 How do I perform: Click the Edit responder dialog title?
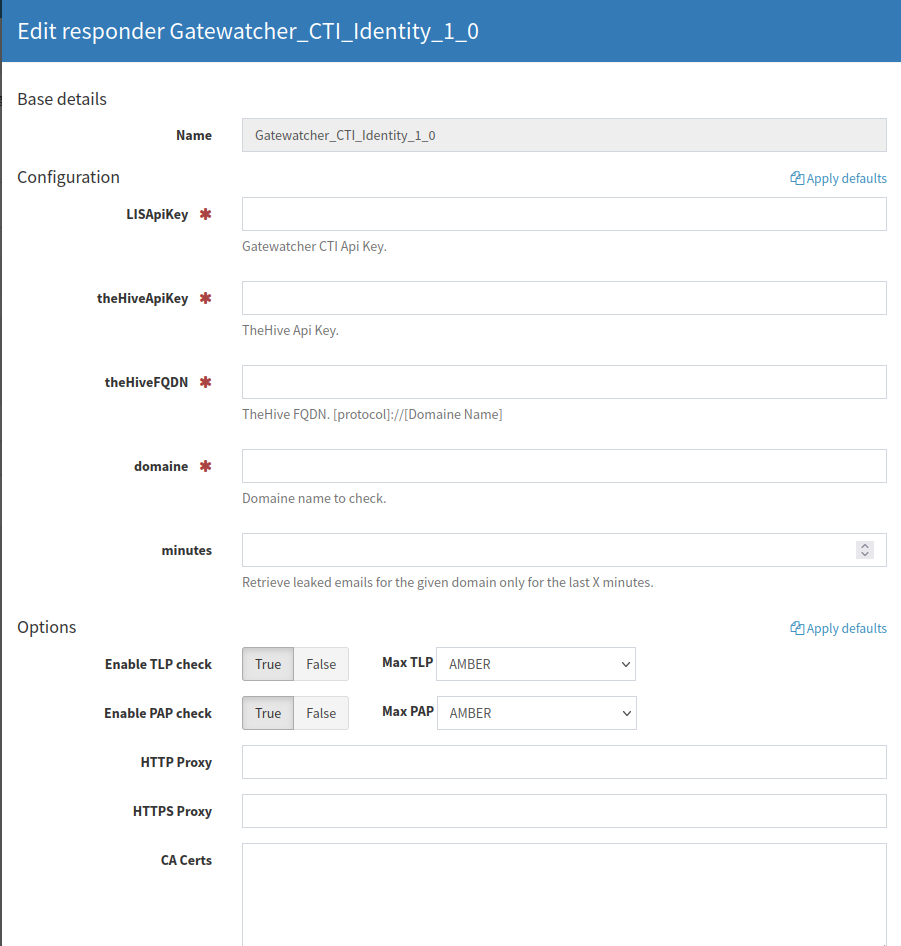click(x=248, y=31)
